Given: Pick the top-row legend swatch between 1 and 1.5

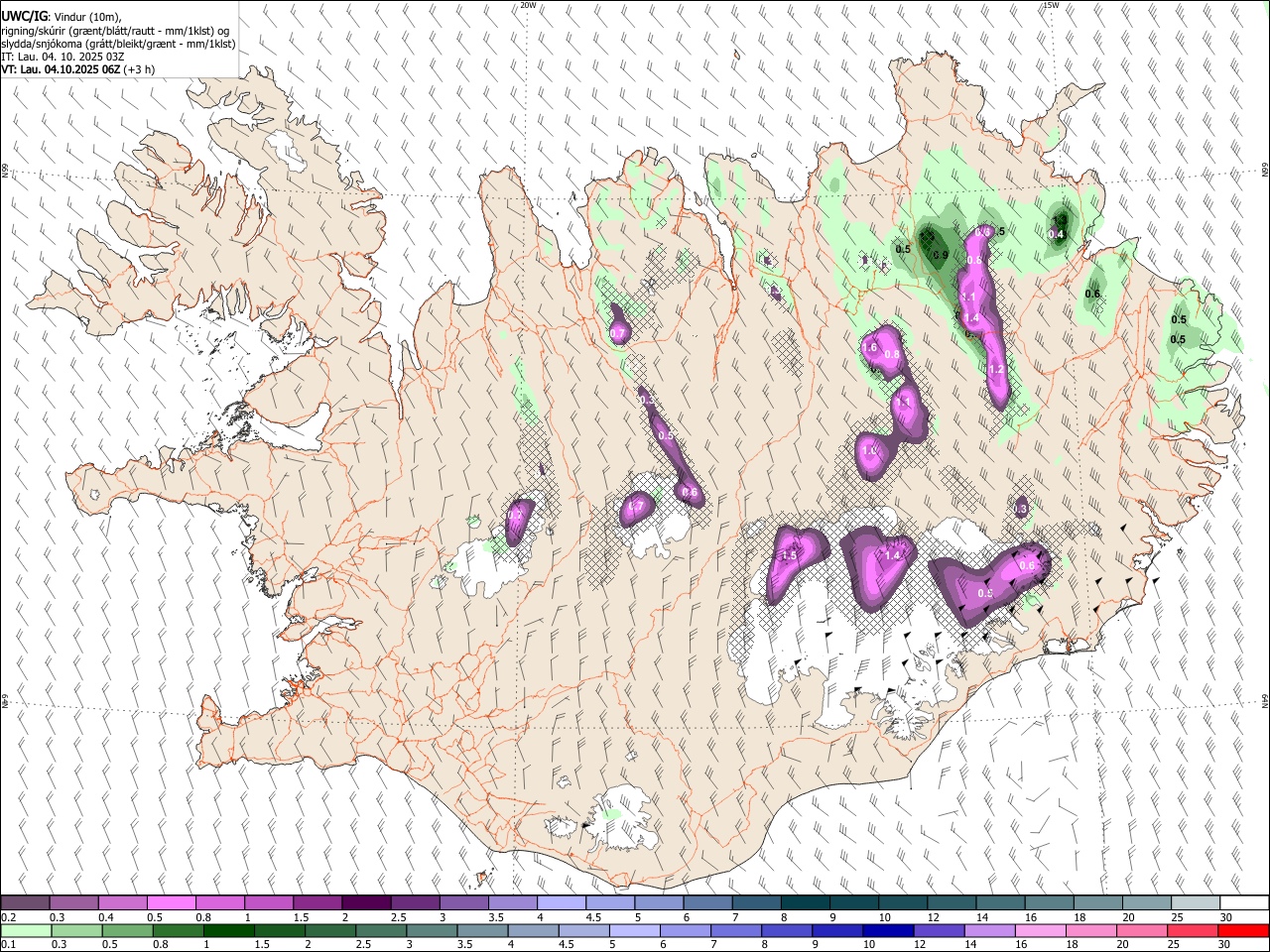Looking at the screenshot, I should pyautogui.click(x=269, y=903).
